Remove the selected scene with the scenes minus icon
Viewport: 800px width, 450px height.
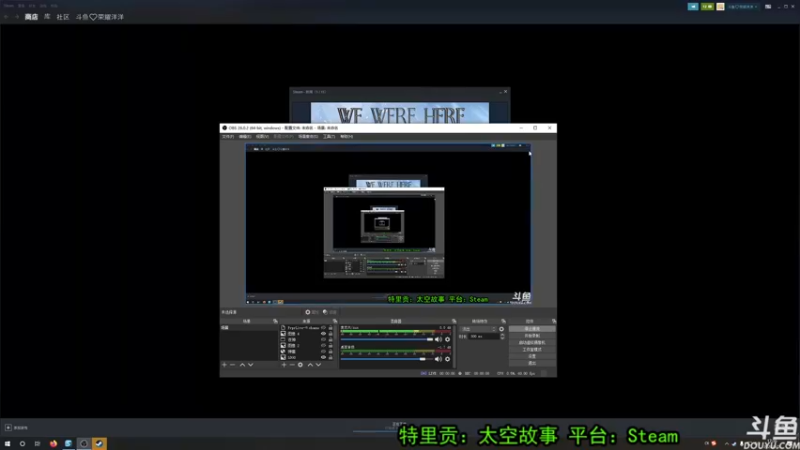[x=233, y=365]
